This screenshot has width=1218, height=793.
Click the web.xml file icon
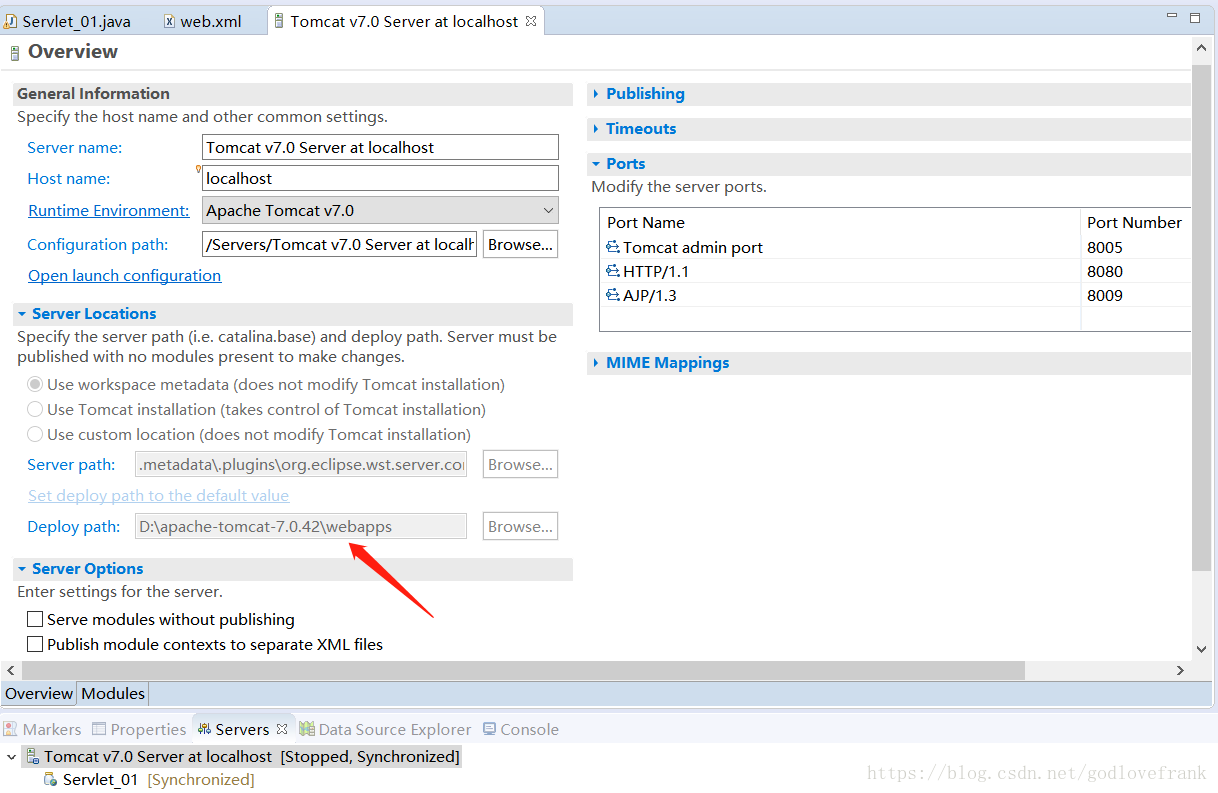coord(169,21)
